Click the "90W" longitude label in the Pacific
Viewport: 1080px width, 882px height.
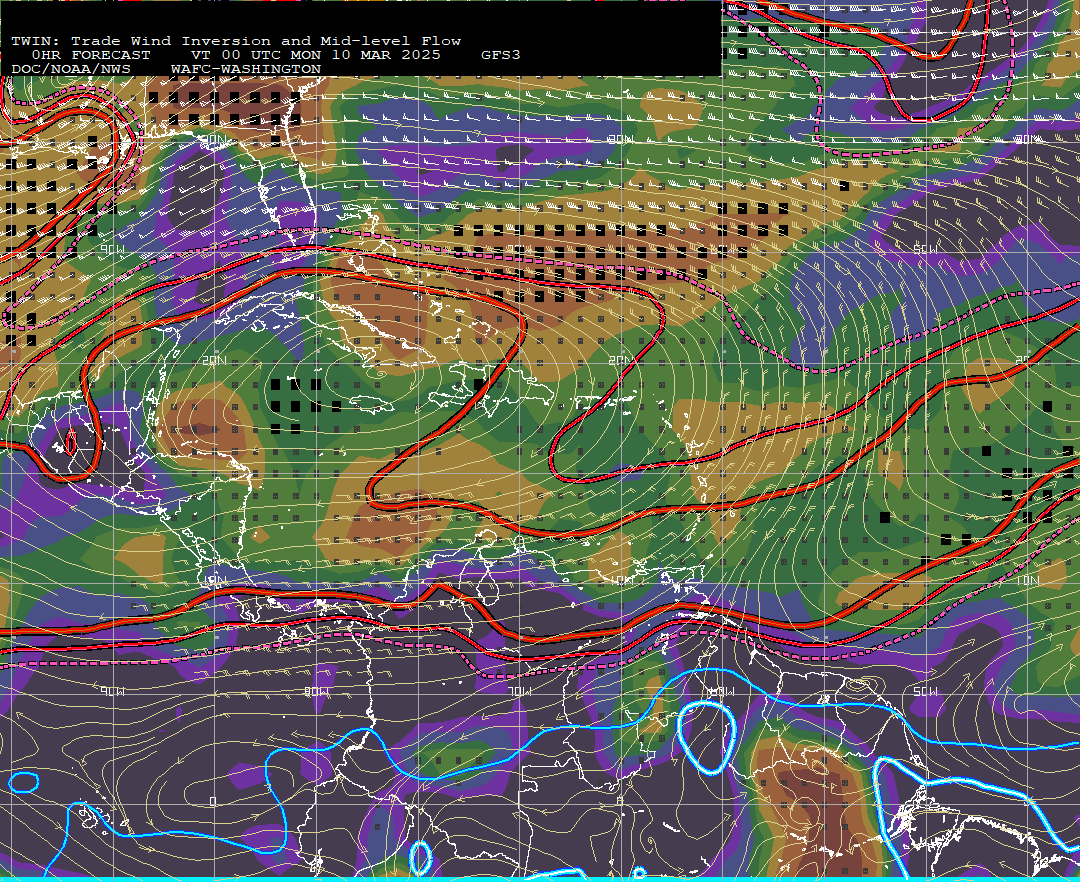(112, 691)
